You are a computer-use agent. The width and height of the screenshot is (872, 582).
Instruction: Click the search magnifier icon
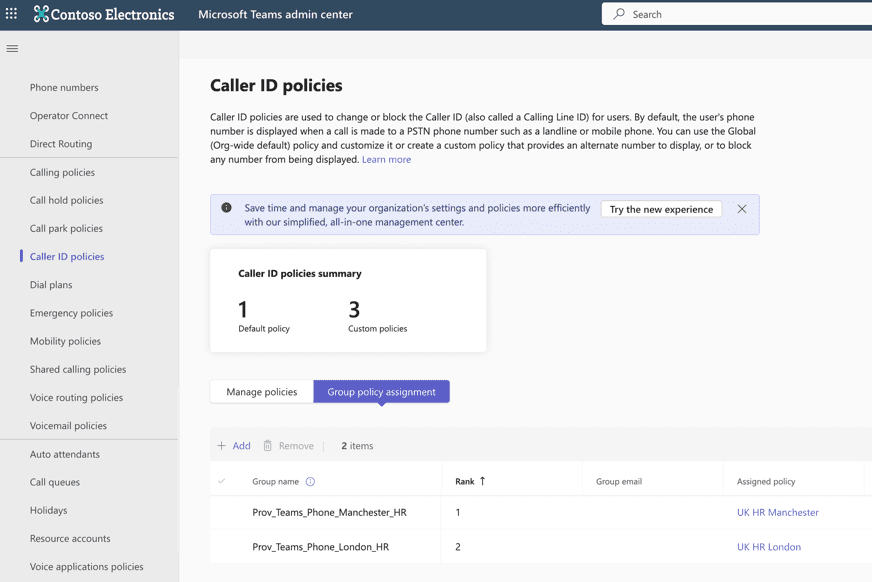(x=617, y=14)
